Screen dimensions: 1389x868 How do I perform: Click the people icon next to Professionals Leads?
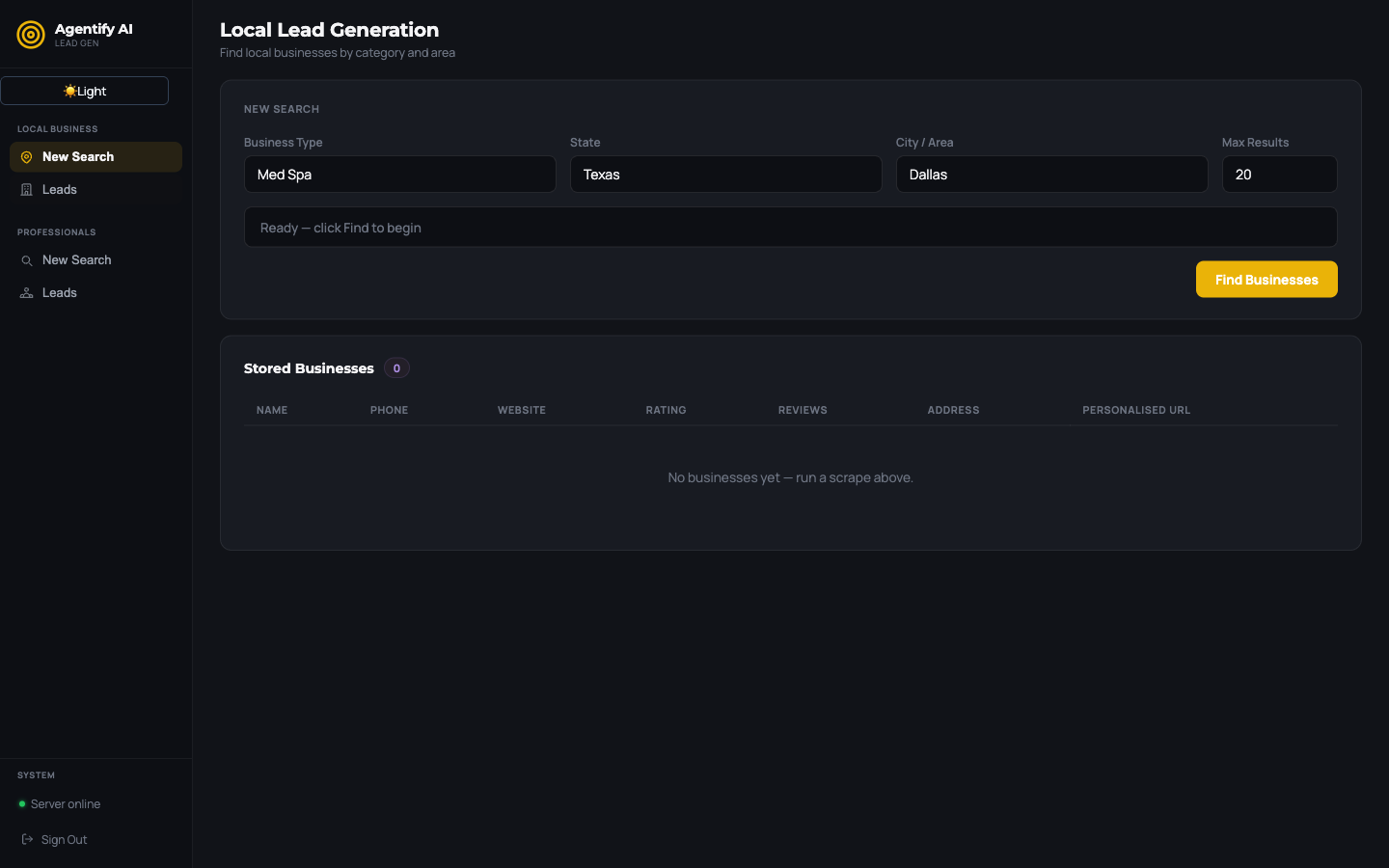click(x=26, y=292)
